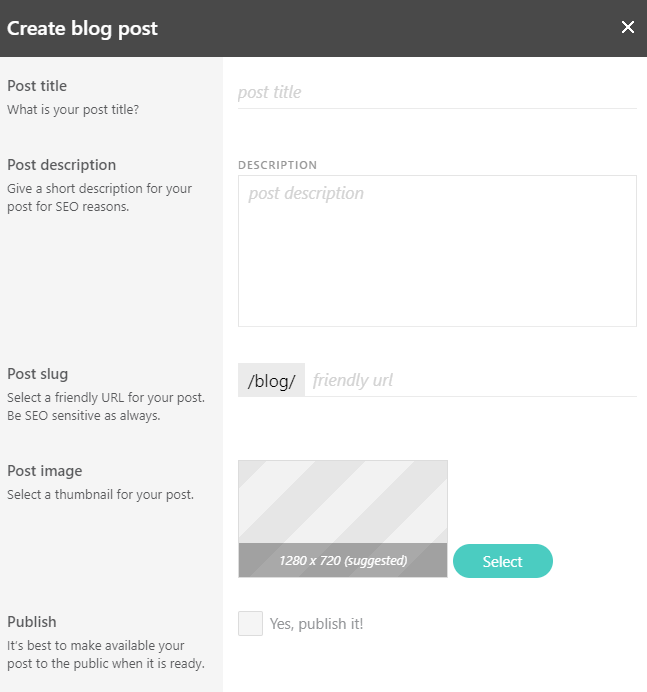Click the 'Create blog post' dialog title
The image size is (647, 692).
[82, 28]
